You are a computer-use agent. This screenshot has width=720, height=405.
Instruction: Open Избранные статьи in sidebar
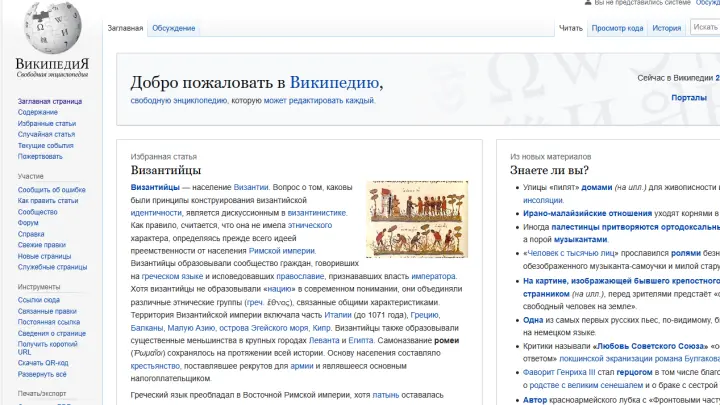[x=47, y=124]
